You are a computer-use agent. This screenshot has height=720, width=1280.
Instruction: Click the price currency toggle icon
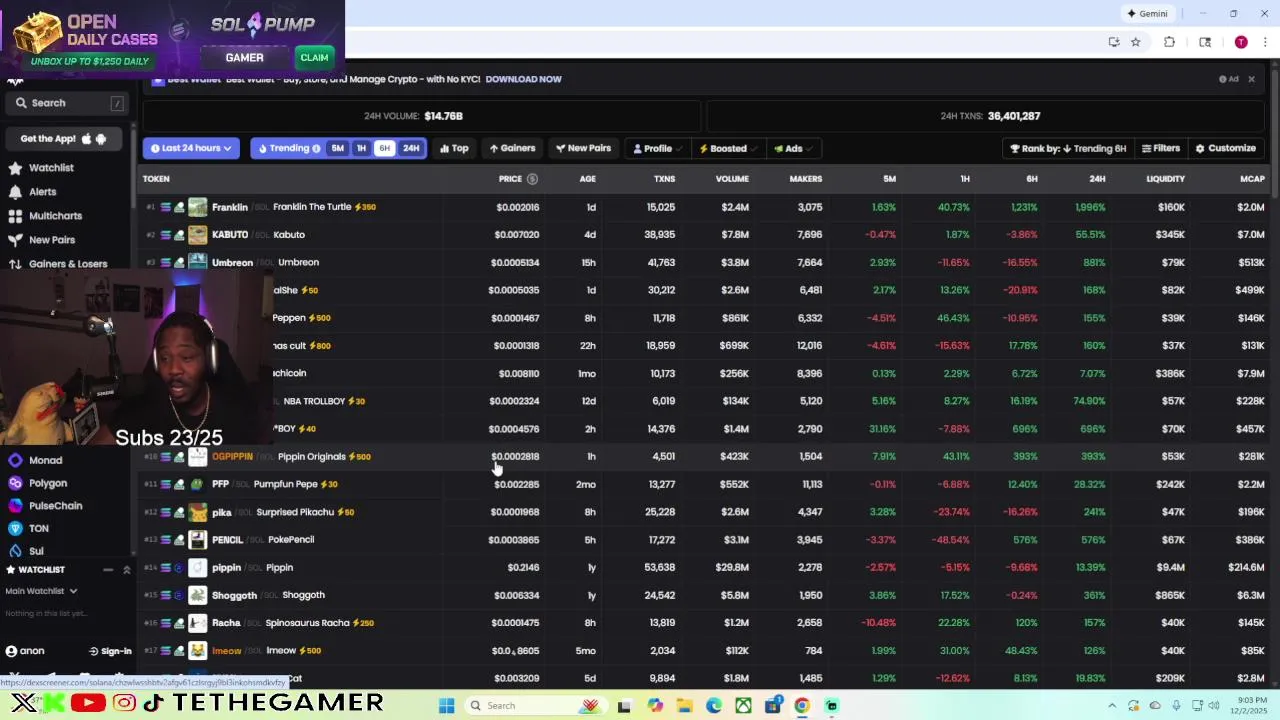532,179
